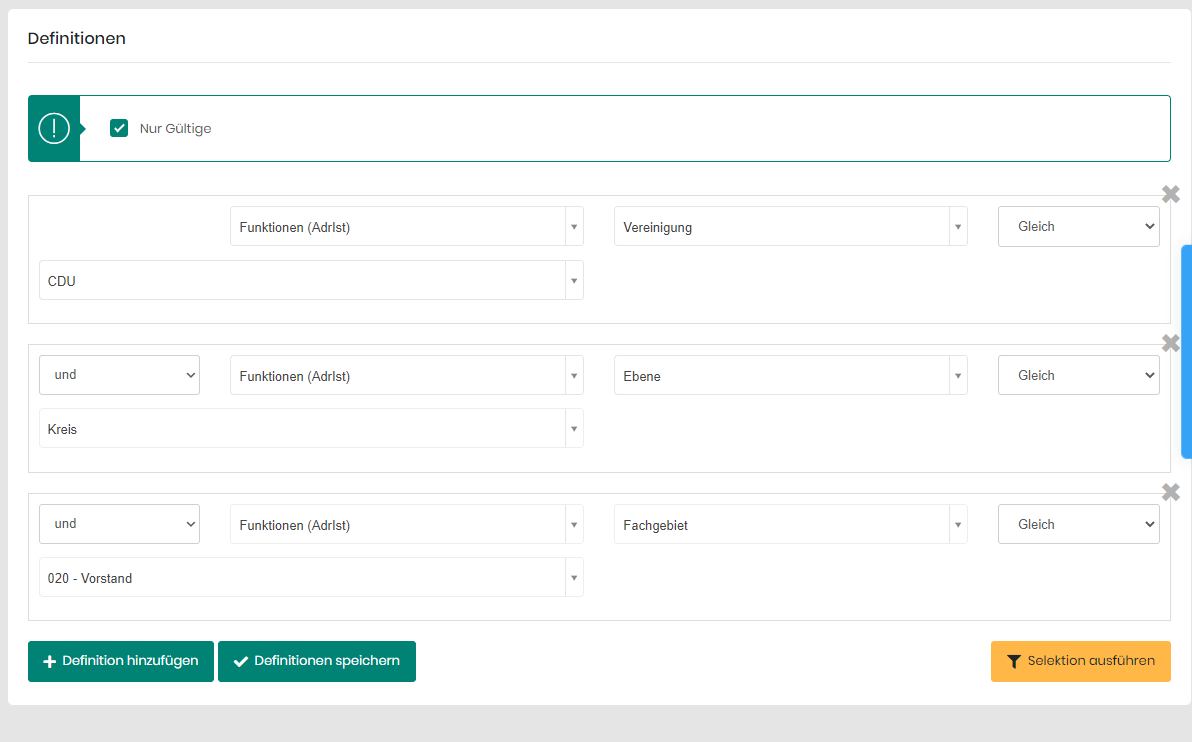Image resolution: width=1192 pixels, height=742 pixels.
Task: Expand the Fachgebiet field dropdown
Action: tap(790, 525)
